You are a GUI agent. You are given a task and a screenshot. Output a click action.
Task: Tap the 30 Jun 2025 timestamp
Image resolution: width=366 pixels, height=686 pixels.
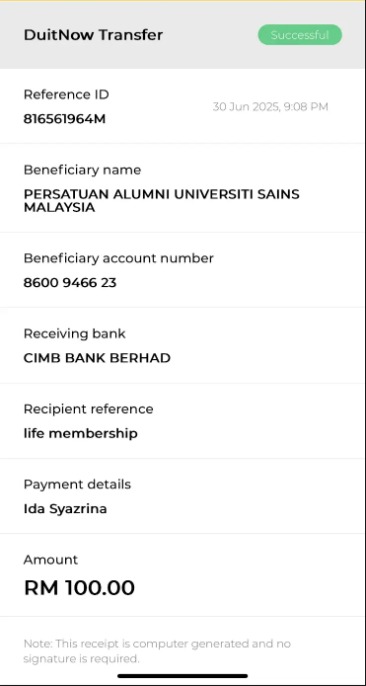coord(270,107)
